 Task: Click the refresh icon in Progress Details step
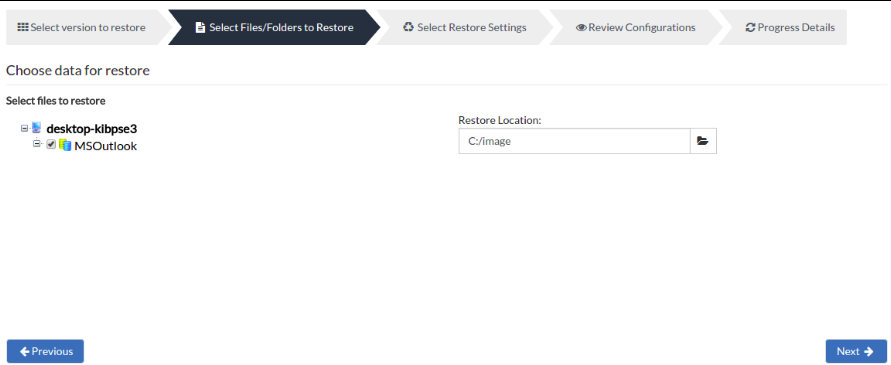[x=750, y=27]
